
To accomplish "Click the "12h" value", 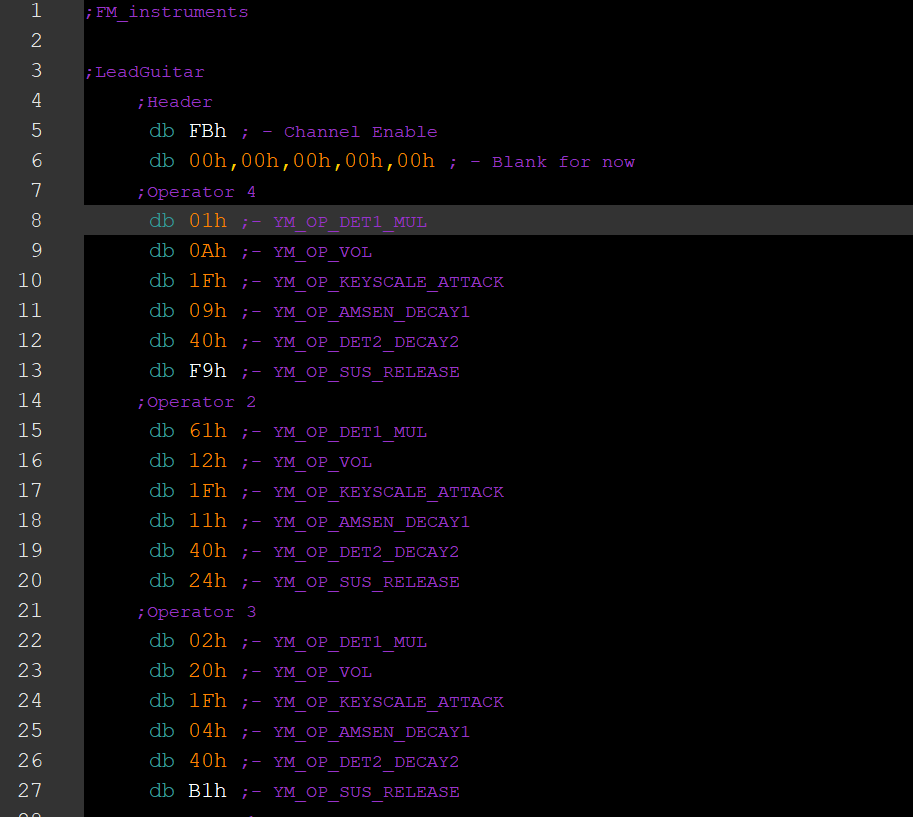I will coord(207,461).
